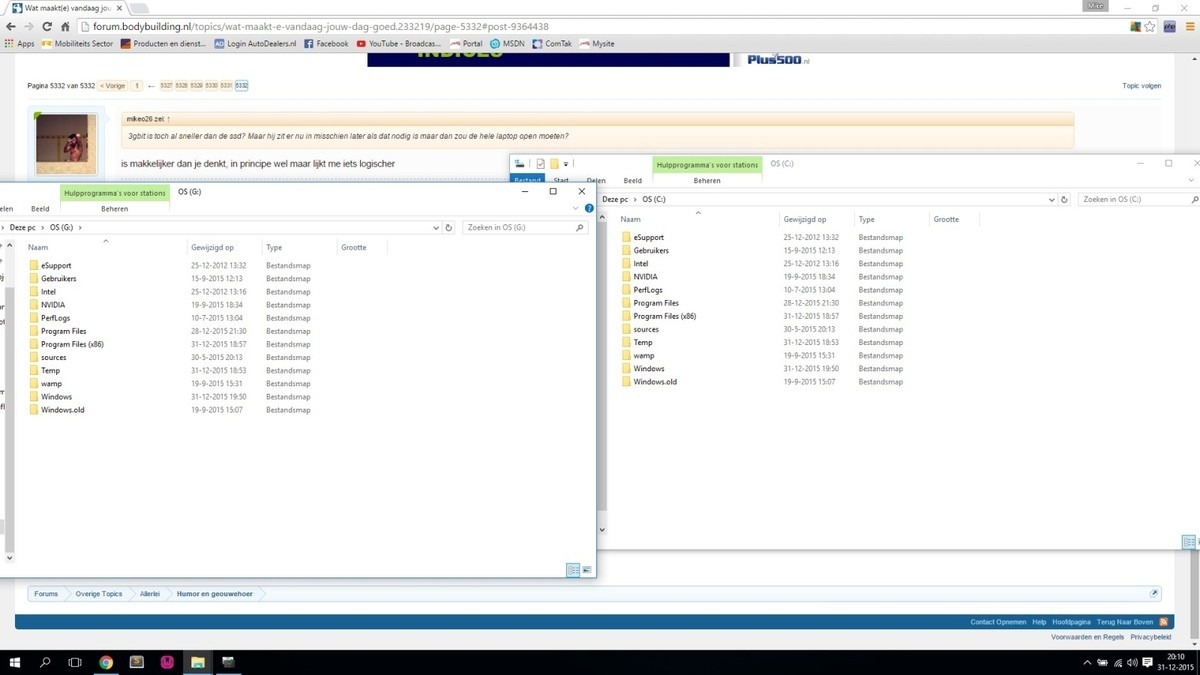Click the refresh icon in the G: address bar

pyautogui.click(x=450, y=228)
